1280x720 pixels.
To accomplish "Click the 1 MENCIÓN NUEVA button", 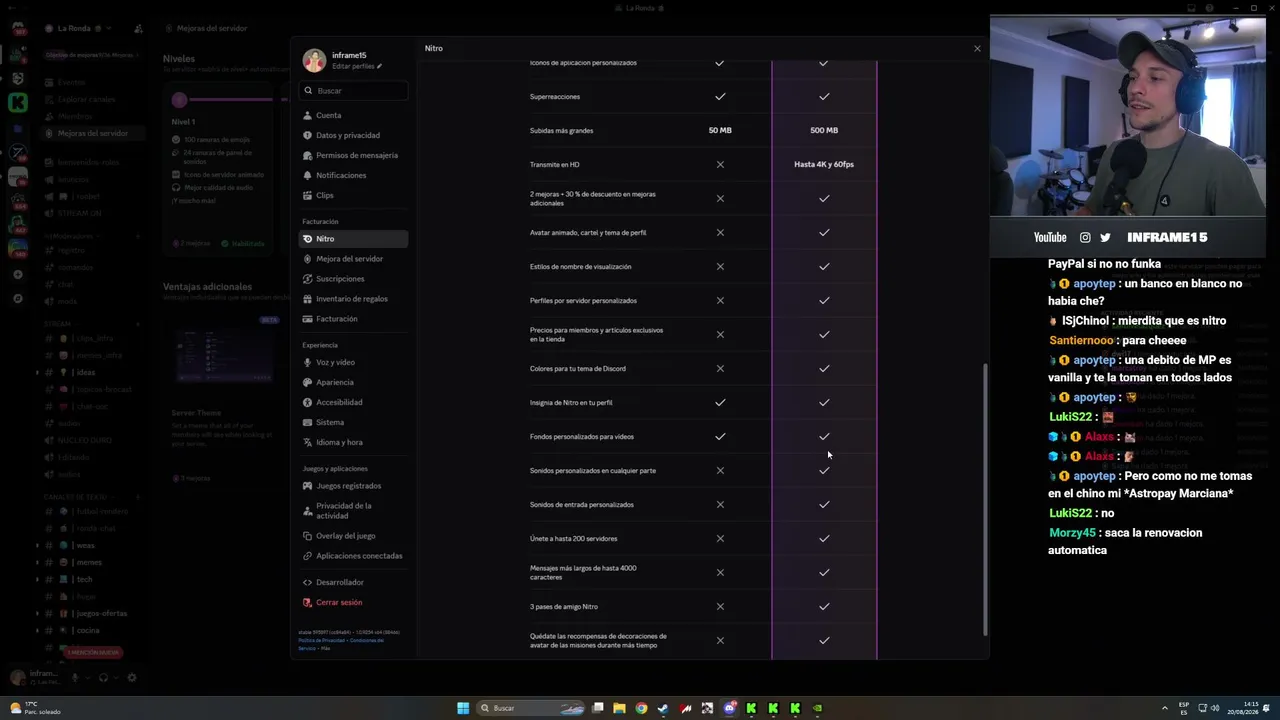I will click(93, 653).
